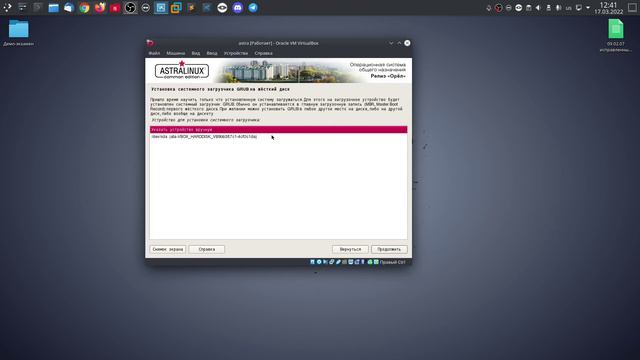Open TeamViewer icon in the taskbar

tap(146, 8)
